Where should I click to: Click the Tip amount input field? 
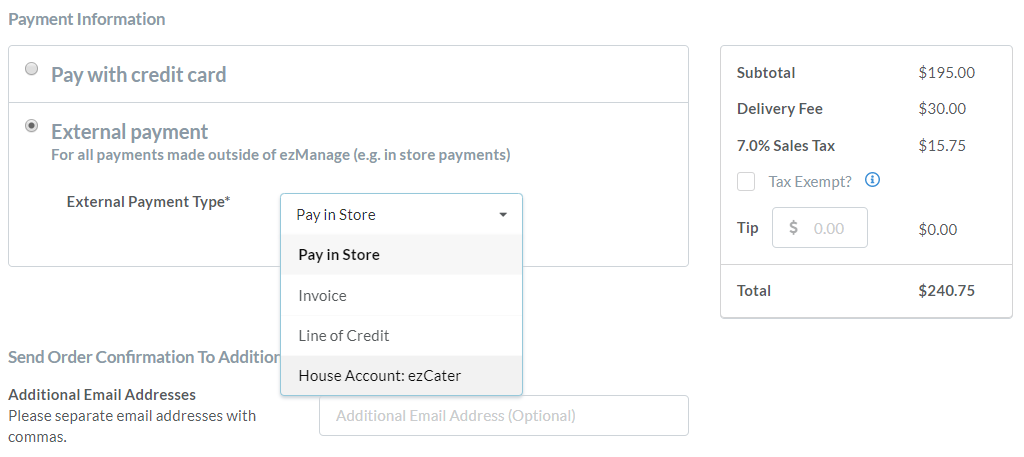(820, 227)
